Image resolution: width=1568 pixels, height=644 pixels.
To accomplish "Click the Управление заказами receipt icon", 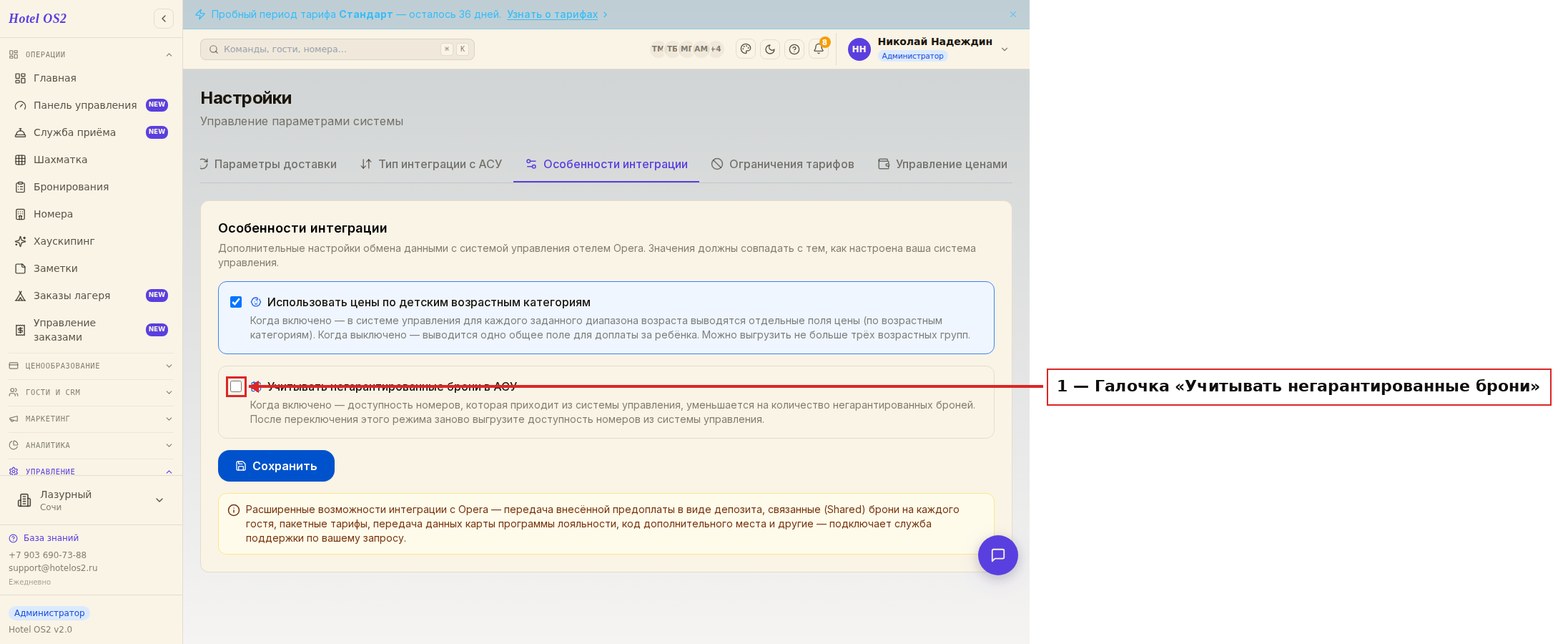I will point(21,330).
